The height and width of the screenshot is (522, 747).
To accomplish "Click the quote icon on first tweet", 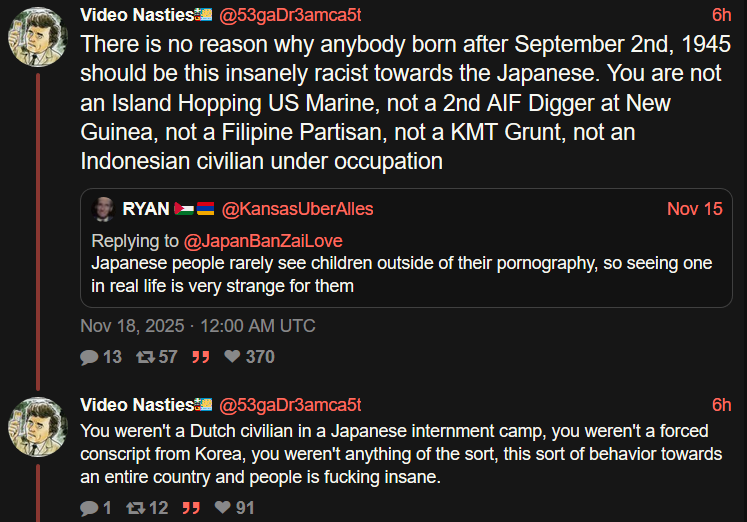I will (201, 357).
